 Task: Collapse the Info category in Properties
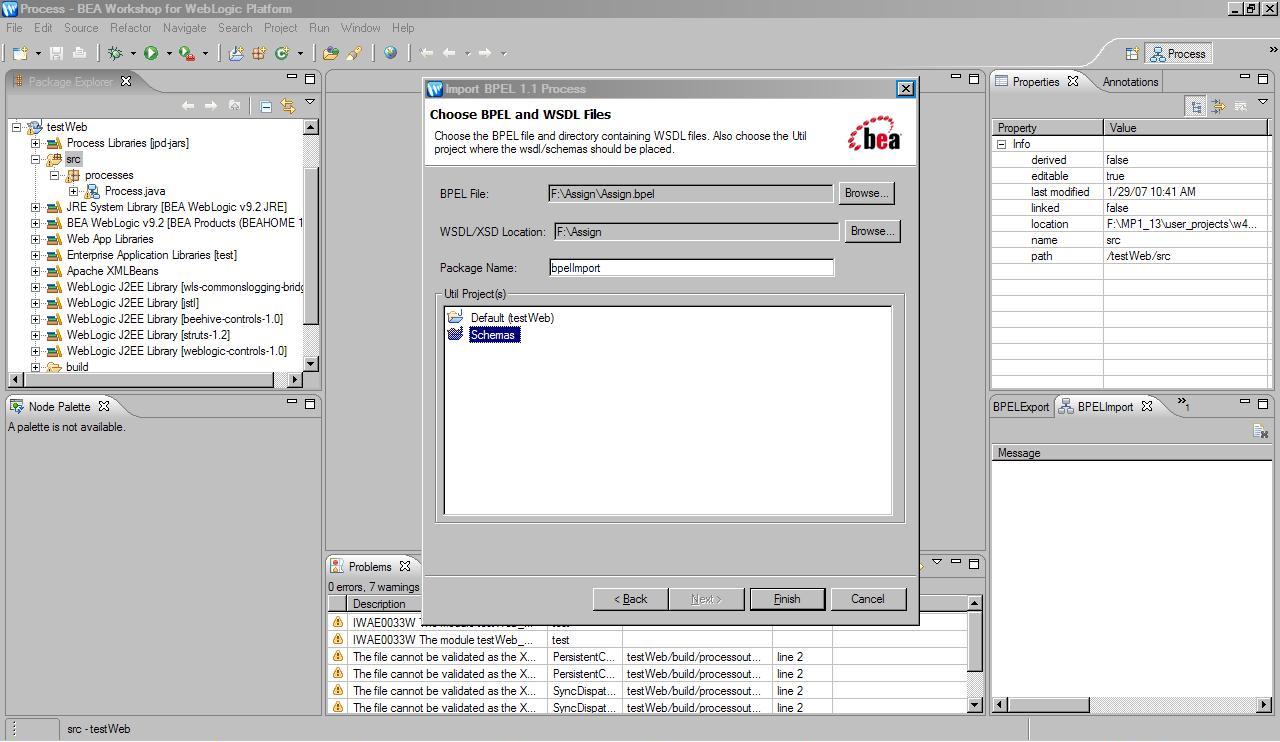(1001, 144)
